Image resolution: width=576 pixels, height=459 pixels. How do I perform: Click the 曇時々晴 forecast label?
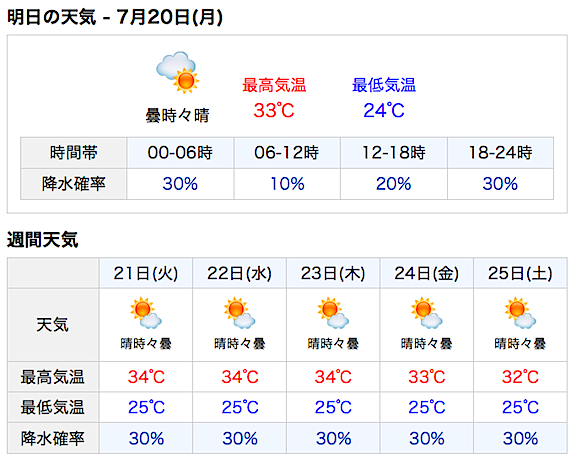(177, 115)
